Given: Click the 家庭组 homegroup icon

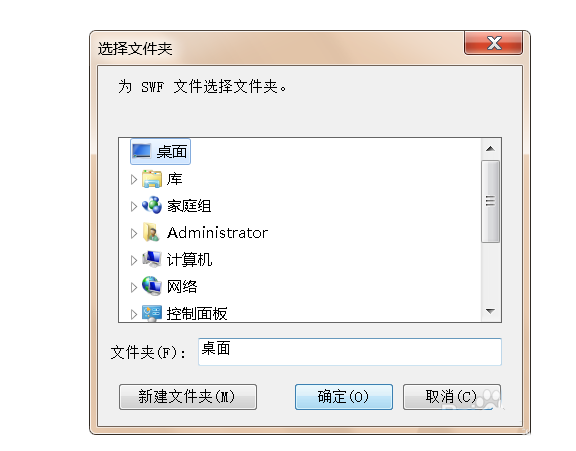Looking at the screenshot, I should 152,205.
